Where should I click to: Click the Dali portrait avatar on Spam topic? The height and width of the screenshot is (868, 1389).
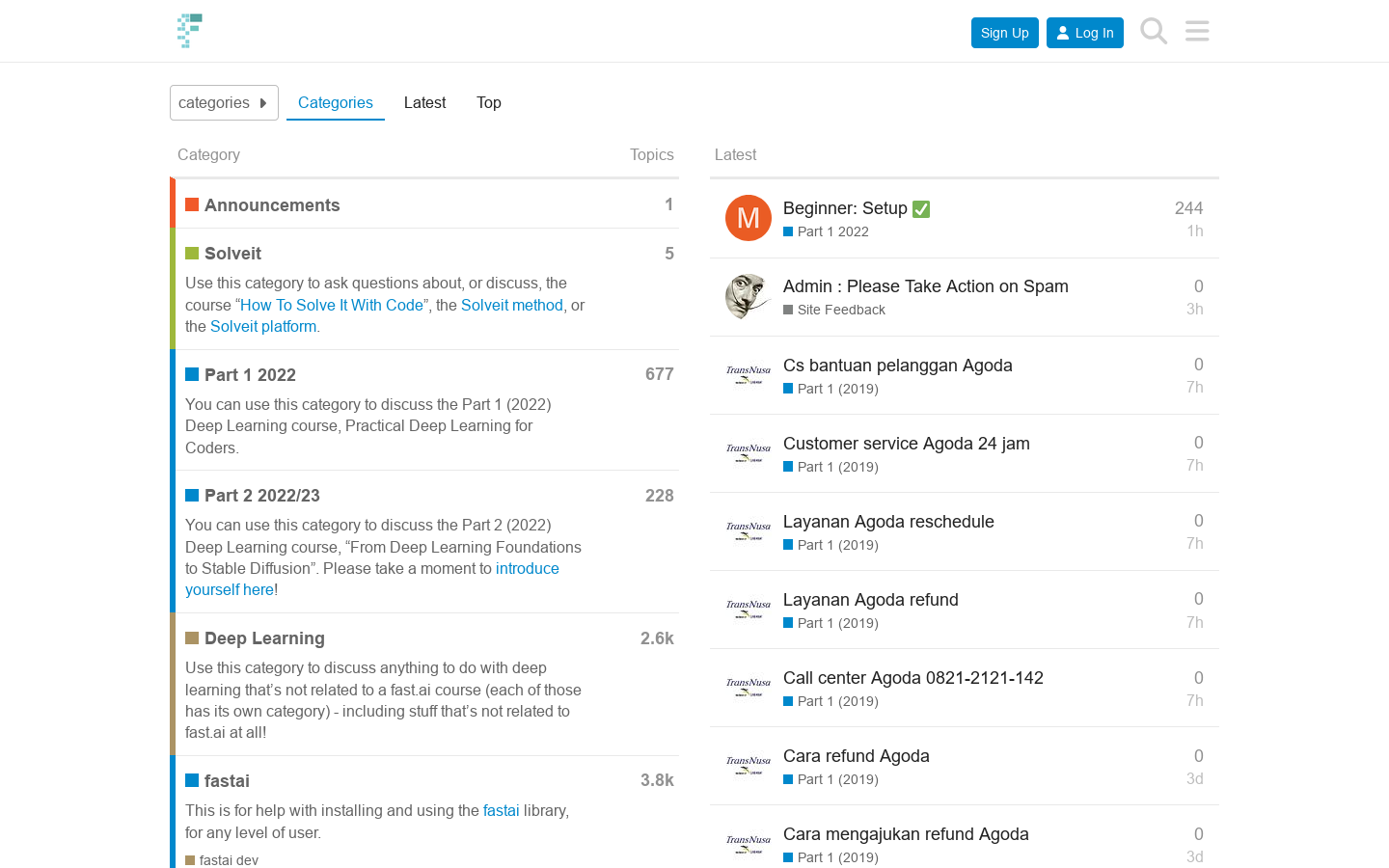pyautogui.click(x=749, y=296)
